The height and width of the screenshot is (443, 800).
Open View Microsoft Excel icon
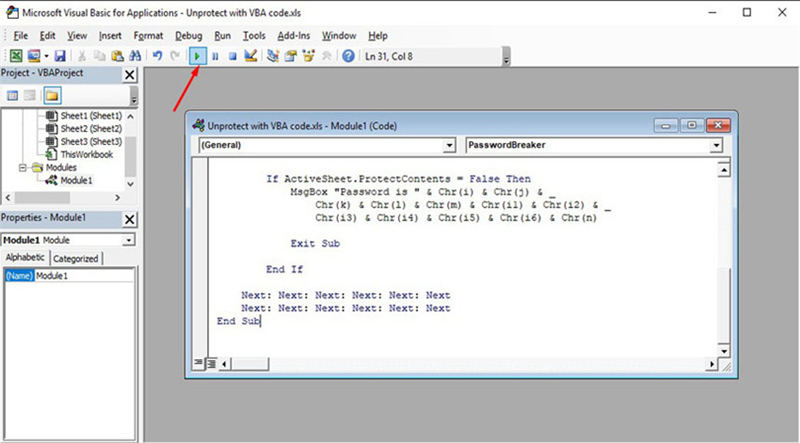click(x=16, y=57)
